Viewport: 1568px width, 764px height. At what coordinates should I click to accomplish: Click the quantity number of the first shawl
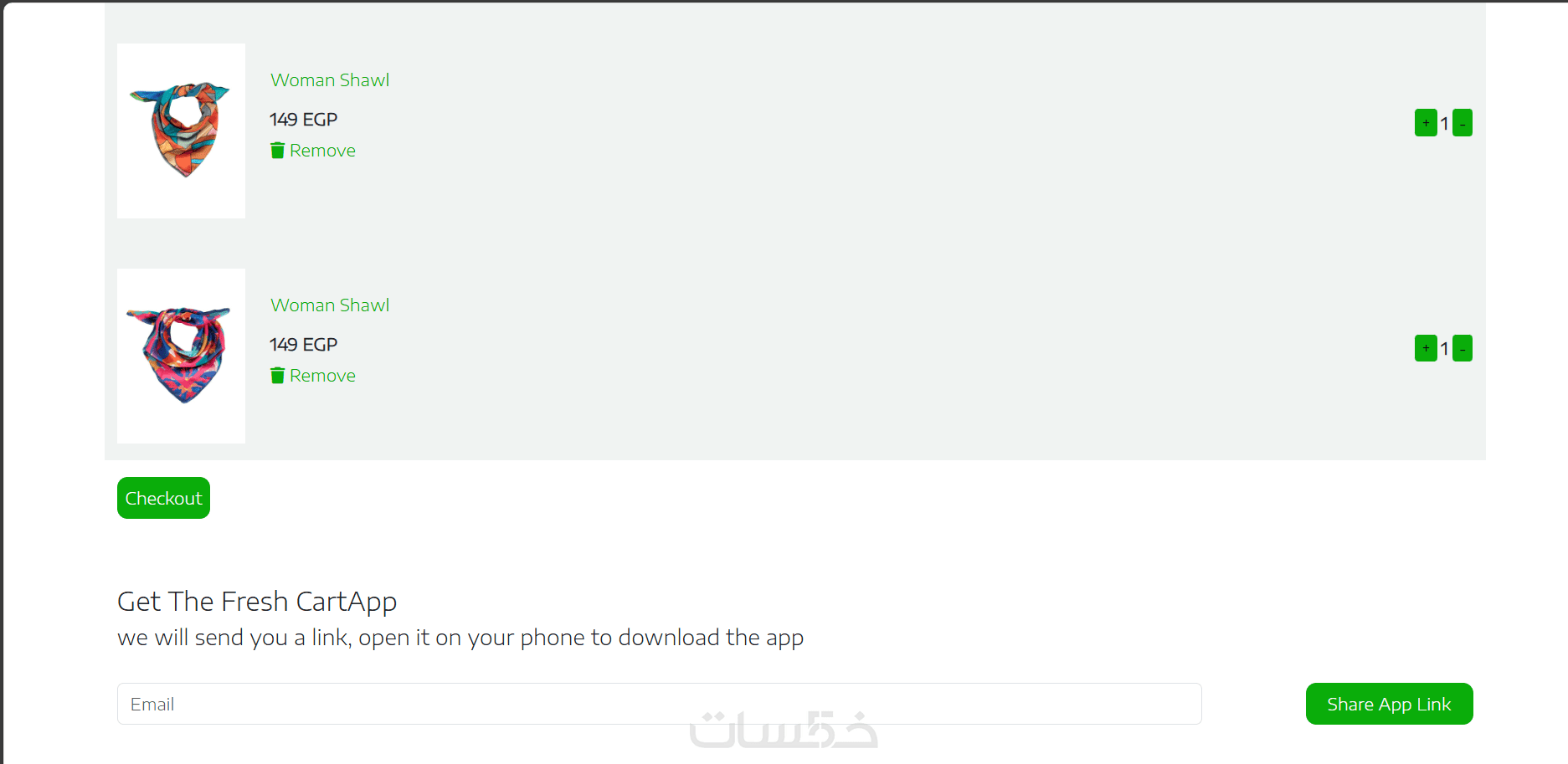1444,124
